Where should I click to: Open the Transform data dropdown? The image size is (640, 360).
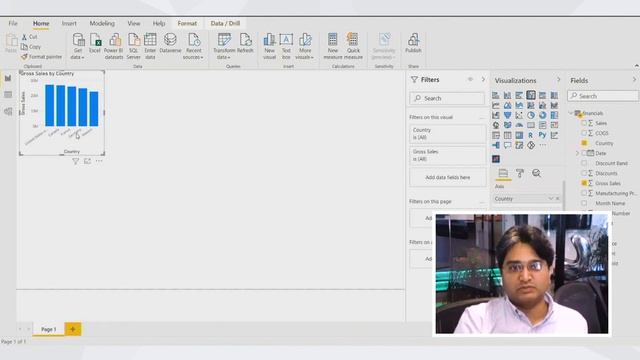point(224,46)
